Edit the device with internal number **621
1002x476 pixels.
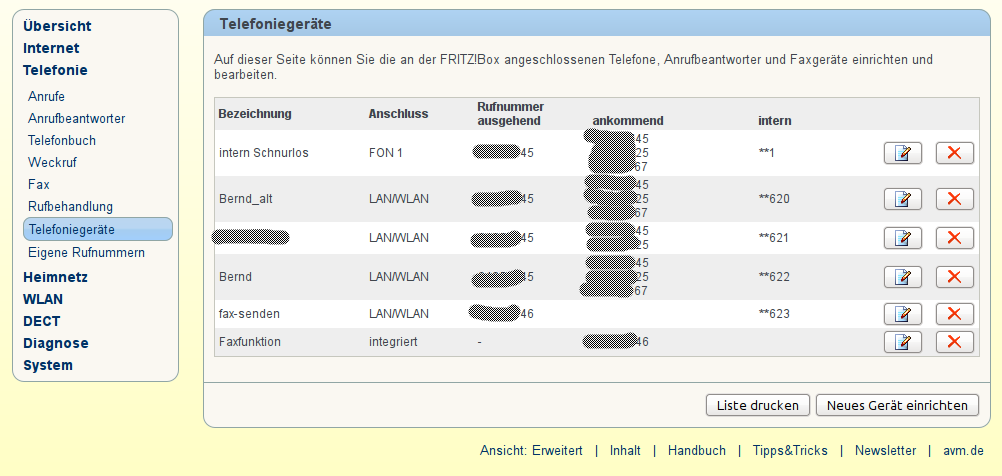902,238
